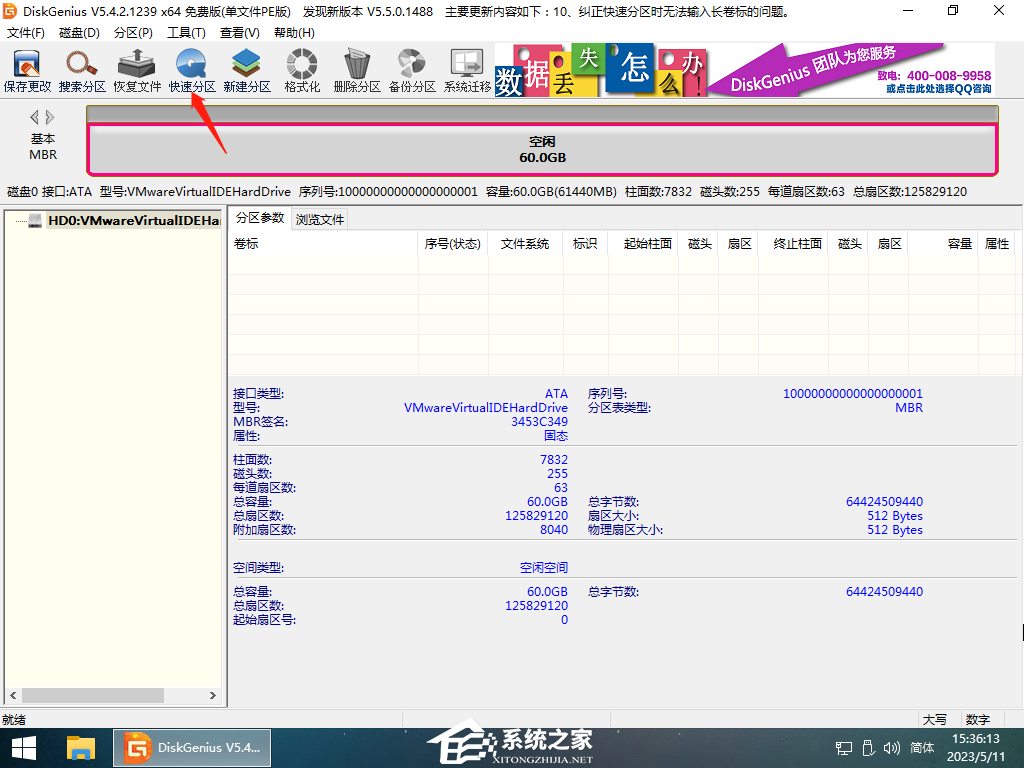Switch to the 浏览文件 tab

click(320, 219)
